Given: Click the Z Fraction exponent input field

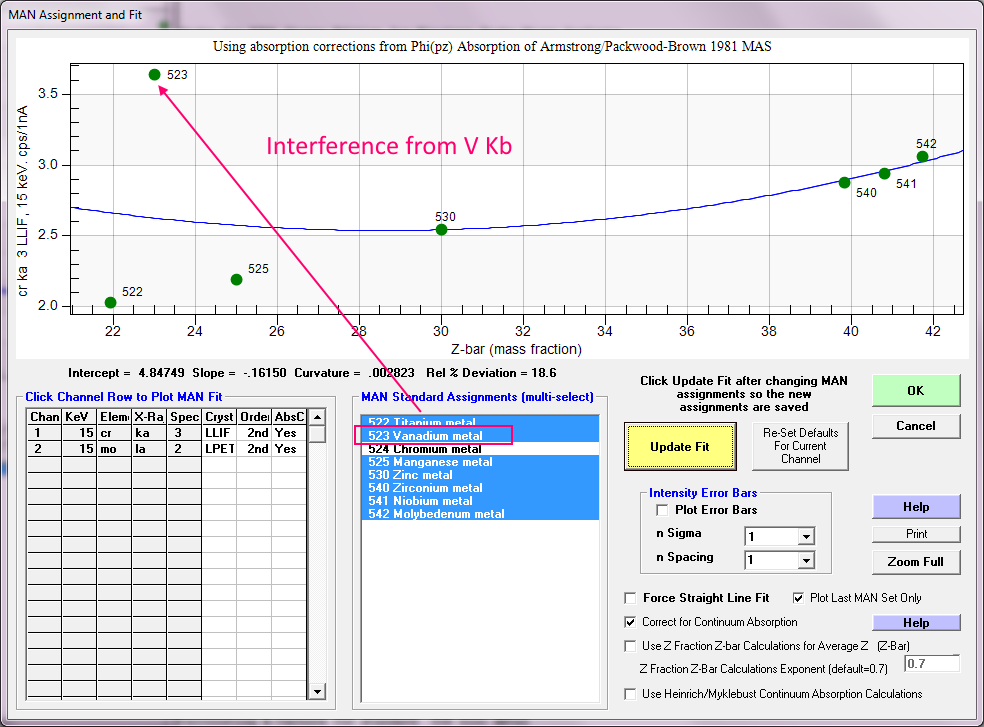Looking at the screenshot, I should pyautogui.click(x=931, y=664).
